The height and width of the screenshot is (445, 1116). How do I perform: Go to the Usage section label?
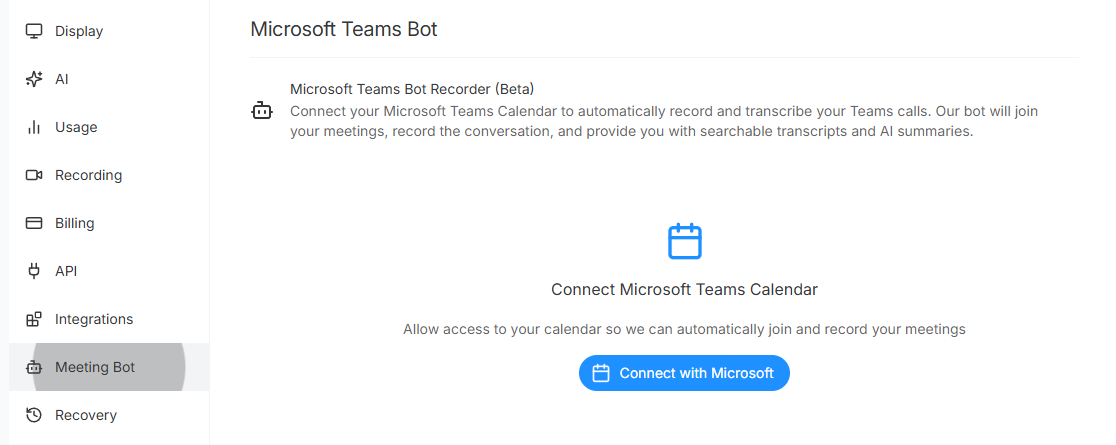click(76, 127)
